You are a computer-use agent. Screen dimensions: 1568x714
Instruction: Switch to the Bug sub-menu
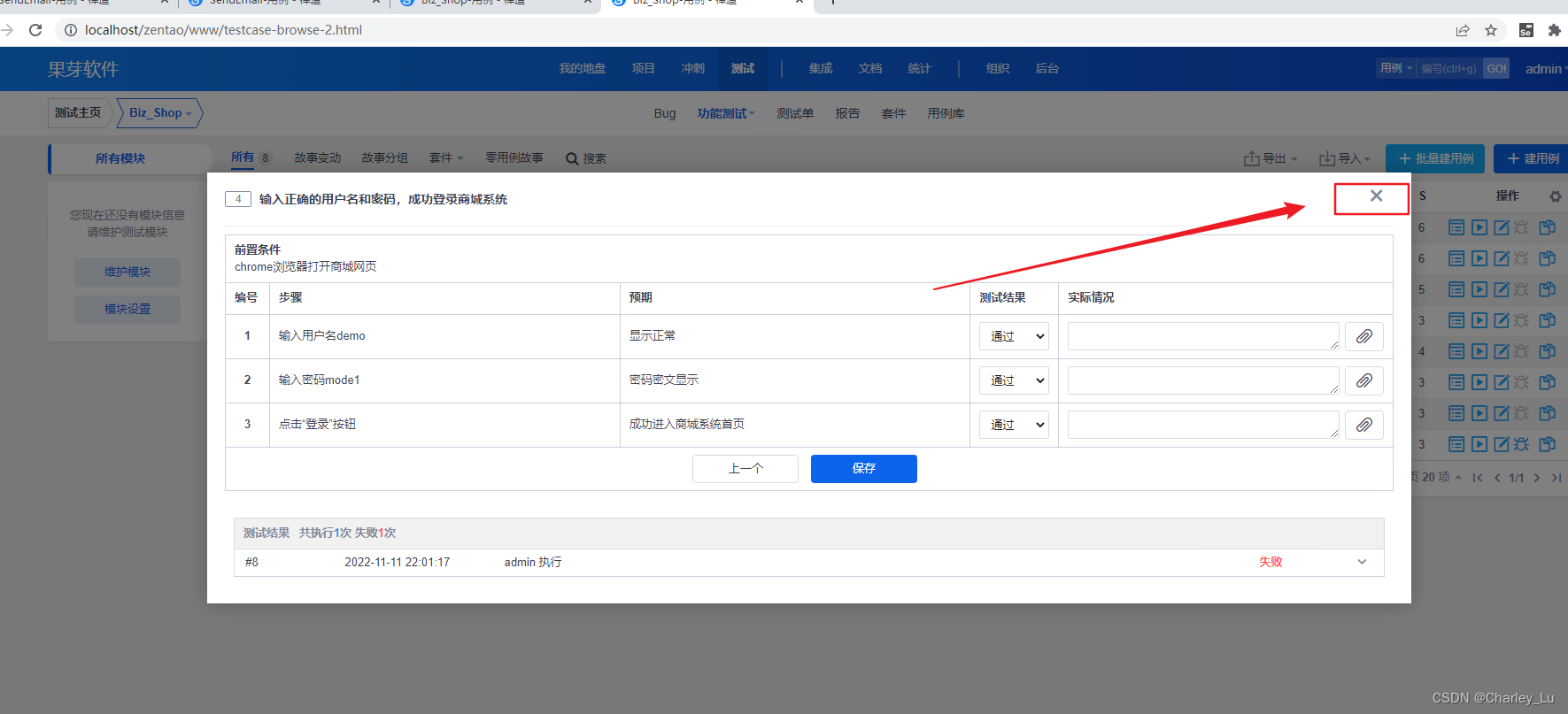coord(665,113)
